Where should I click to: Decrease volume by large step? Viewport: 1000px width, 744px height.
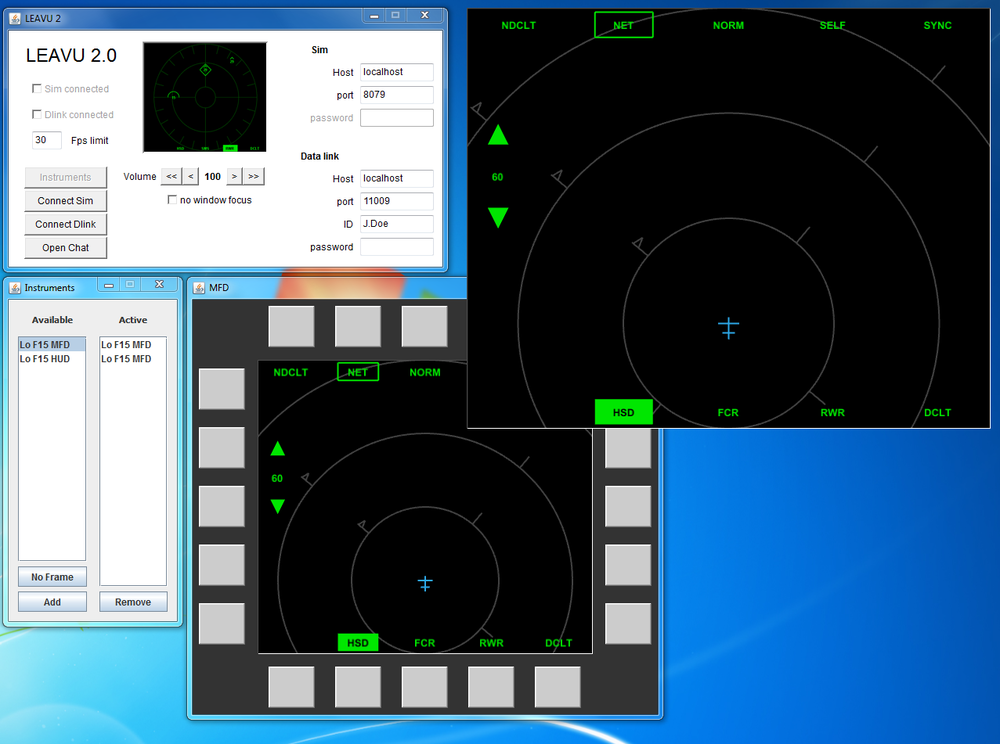coord(171,177)
